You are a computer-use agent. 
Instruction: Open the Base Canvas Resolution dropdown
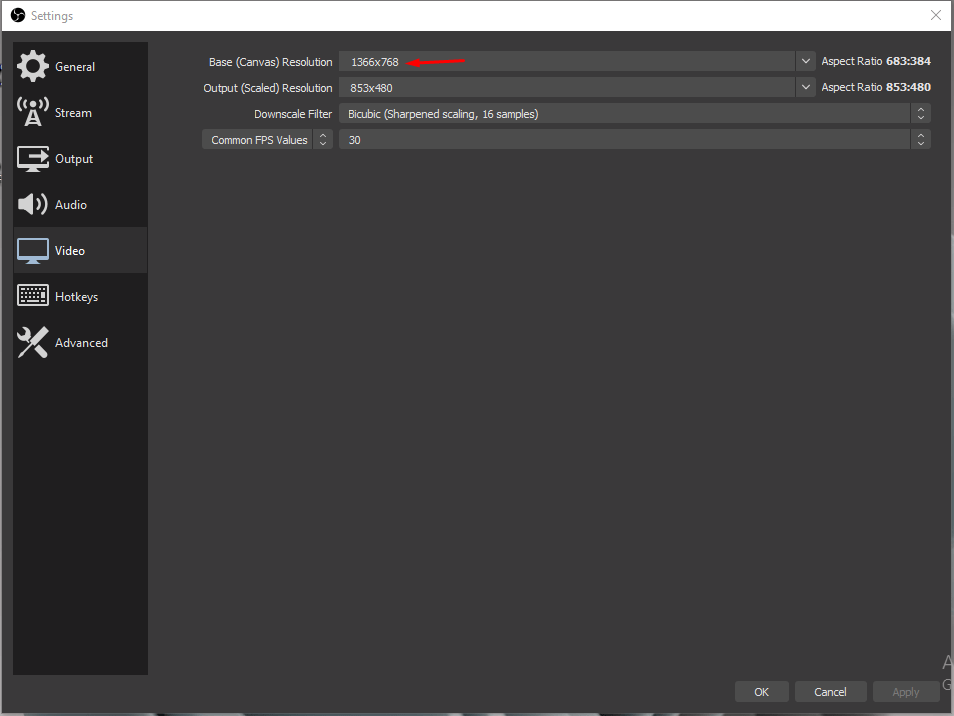pyautogui.click(x=805, y=61)
